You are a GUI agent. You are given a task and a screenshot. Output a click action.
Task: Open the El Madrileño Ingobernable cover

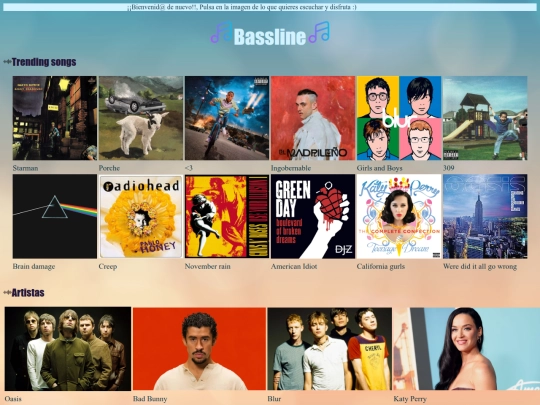click(x=313, y=118)
